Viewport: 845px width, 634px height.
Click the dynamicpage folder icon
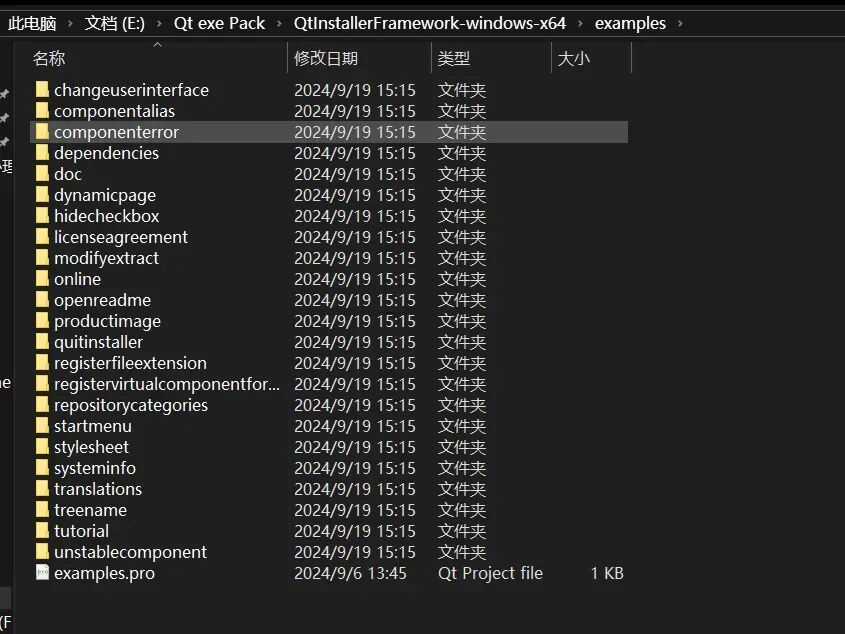pos(43,195)
